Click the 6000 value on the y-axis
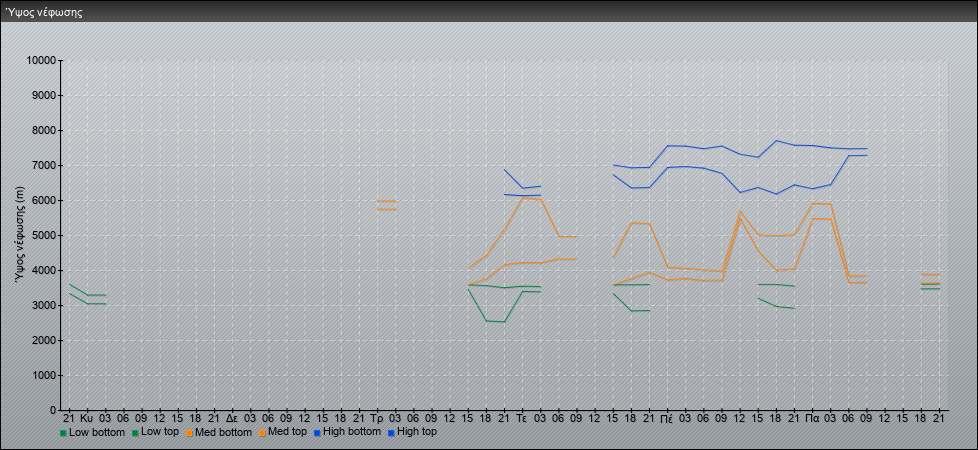Viewport: 978px width, 450px height. [x=44, y=200]
